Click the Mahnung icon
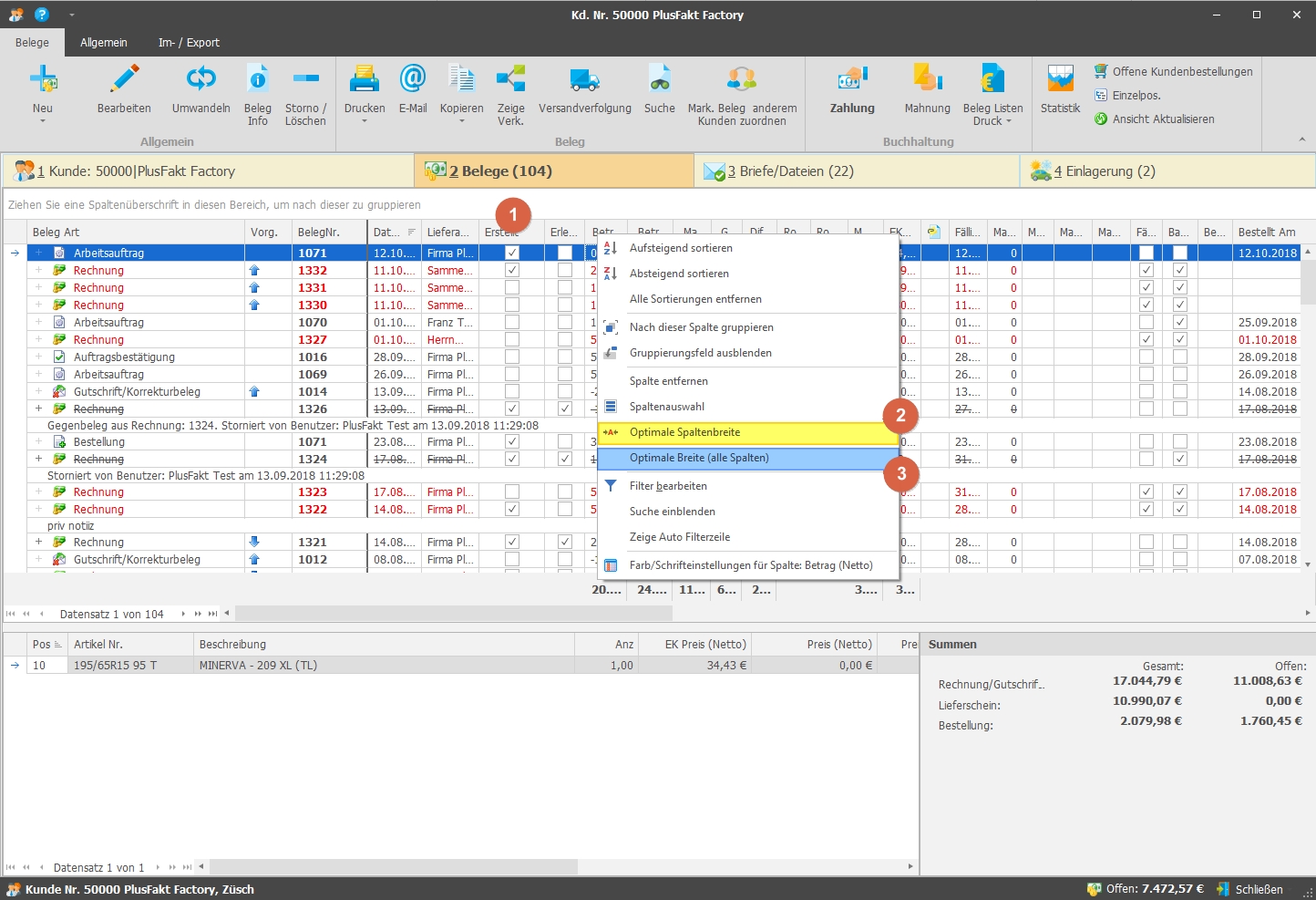Screen dimensions: 1316x900 927,79
